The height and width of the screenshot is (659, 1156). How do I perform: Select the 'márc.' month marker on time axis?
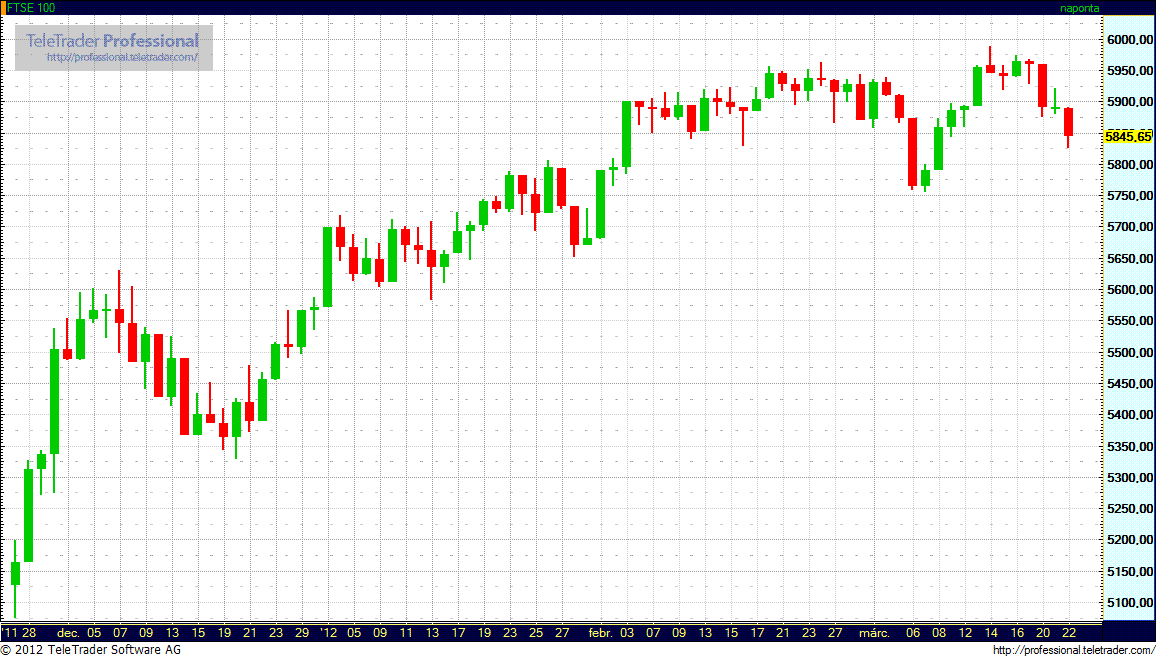point(875,633)
